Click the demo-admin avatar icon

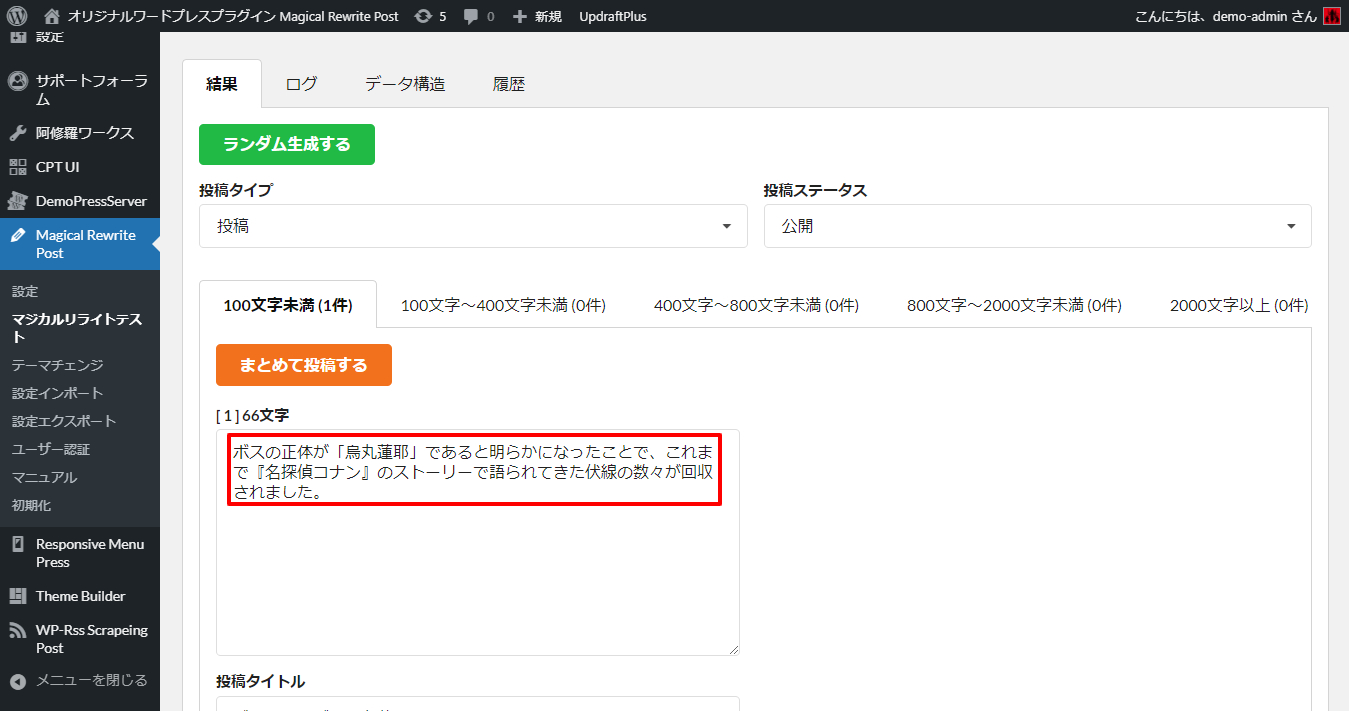coord(1331,16)
